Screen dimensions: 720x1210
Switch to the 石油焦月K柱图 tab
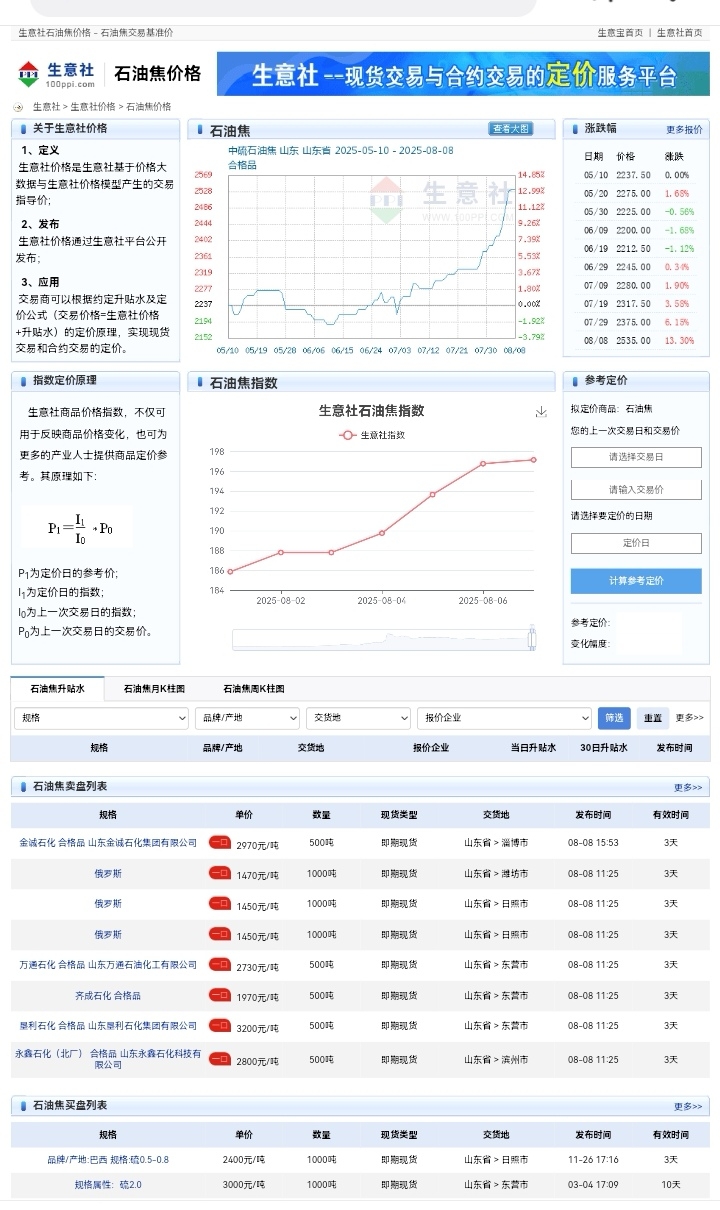[x=154, y=689]
